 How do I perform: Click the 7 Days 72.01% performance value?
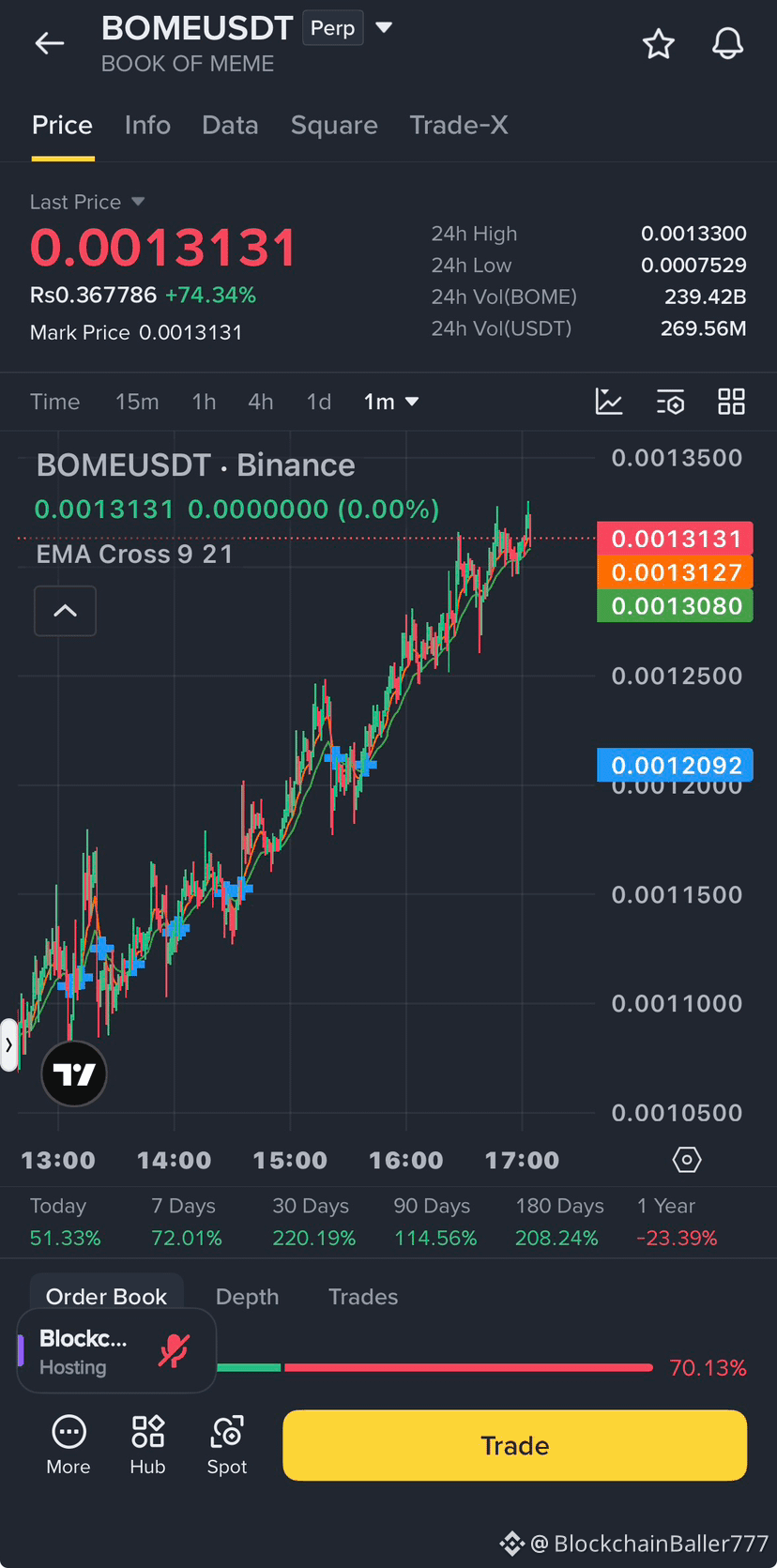tap(187, 1238)
